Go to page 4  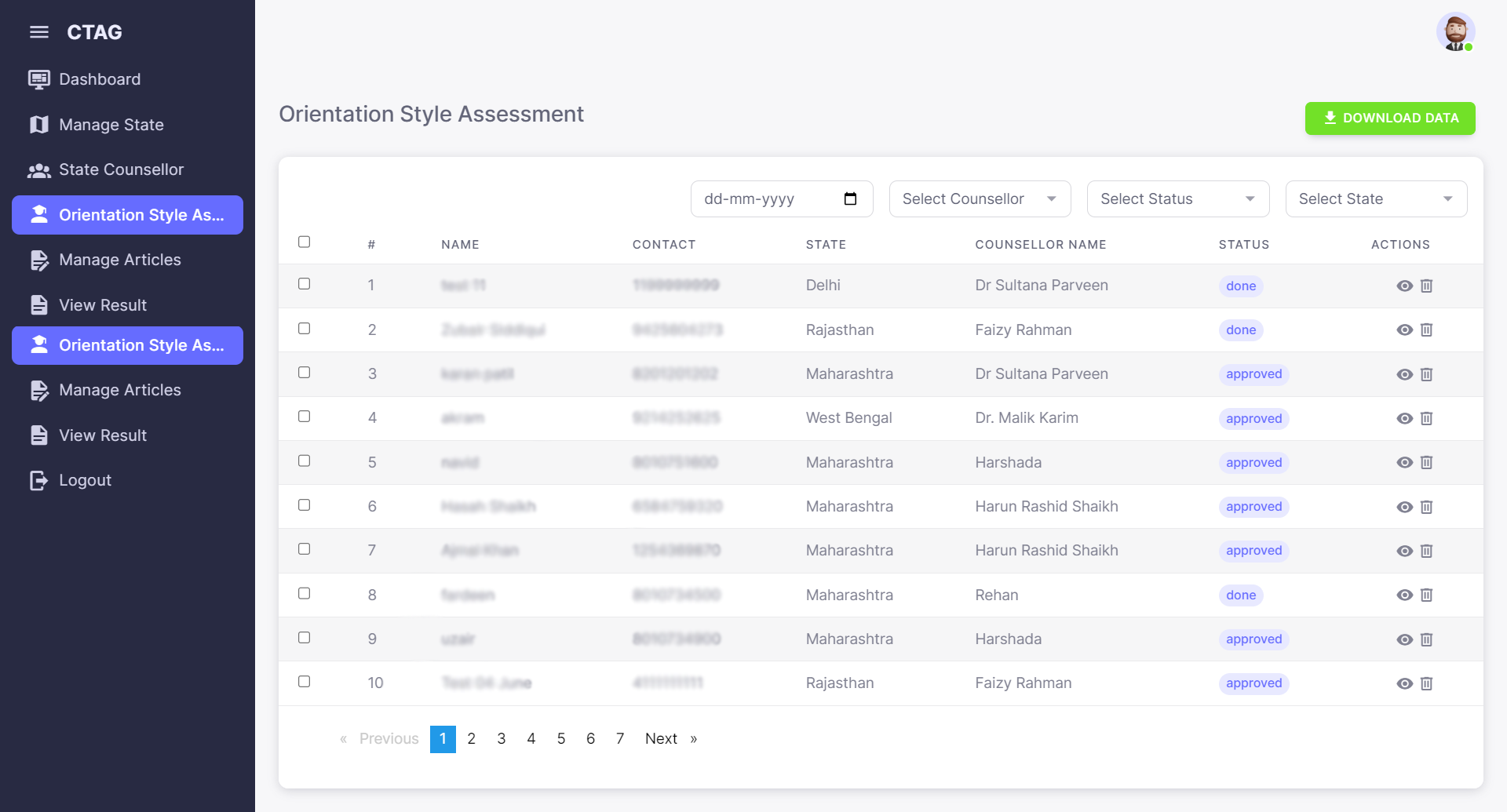(x=531, y=739)
